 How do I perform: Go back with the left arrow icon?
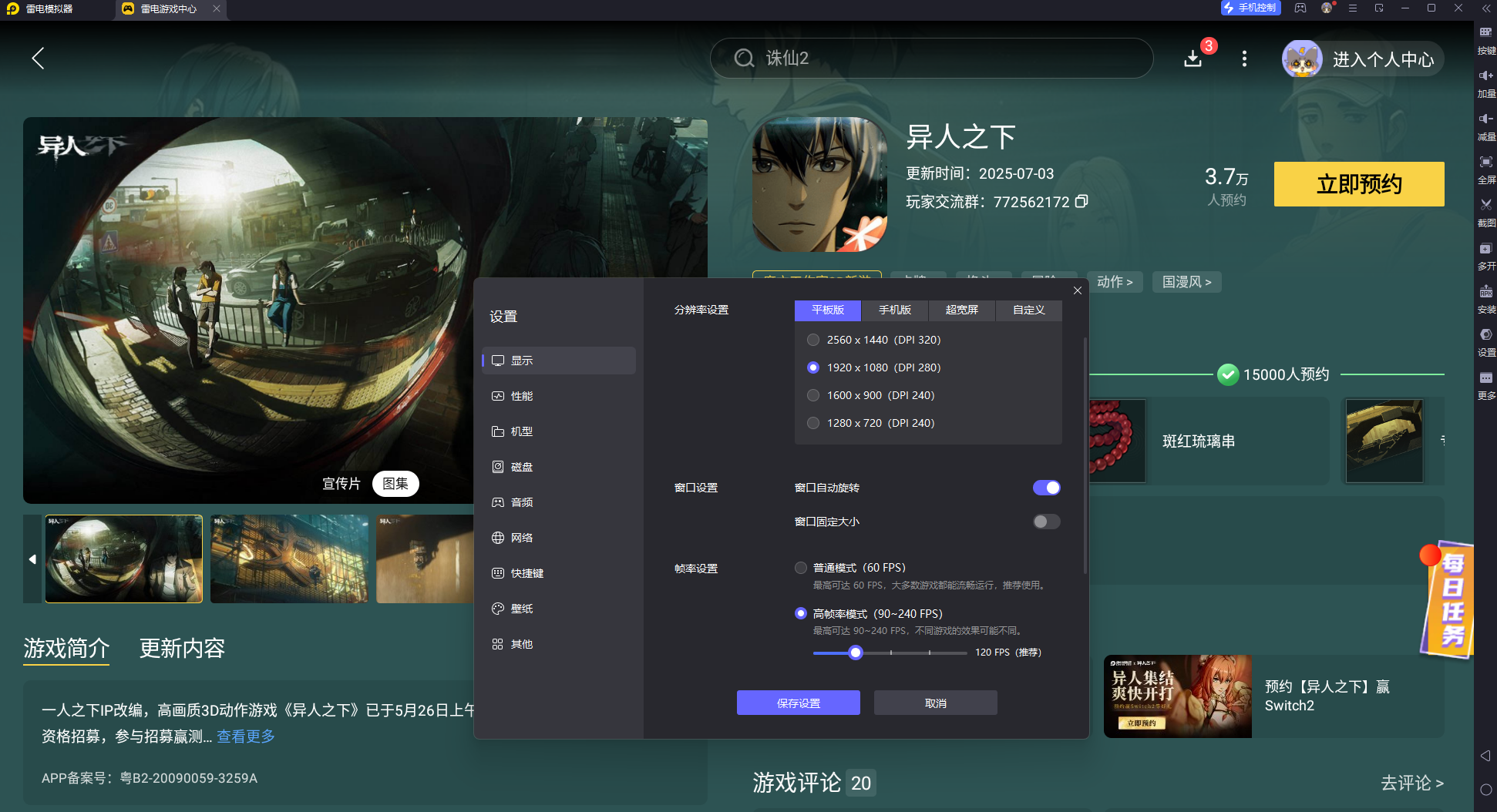(x=38, y=59)
